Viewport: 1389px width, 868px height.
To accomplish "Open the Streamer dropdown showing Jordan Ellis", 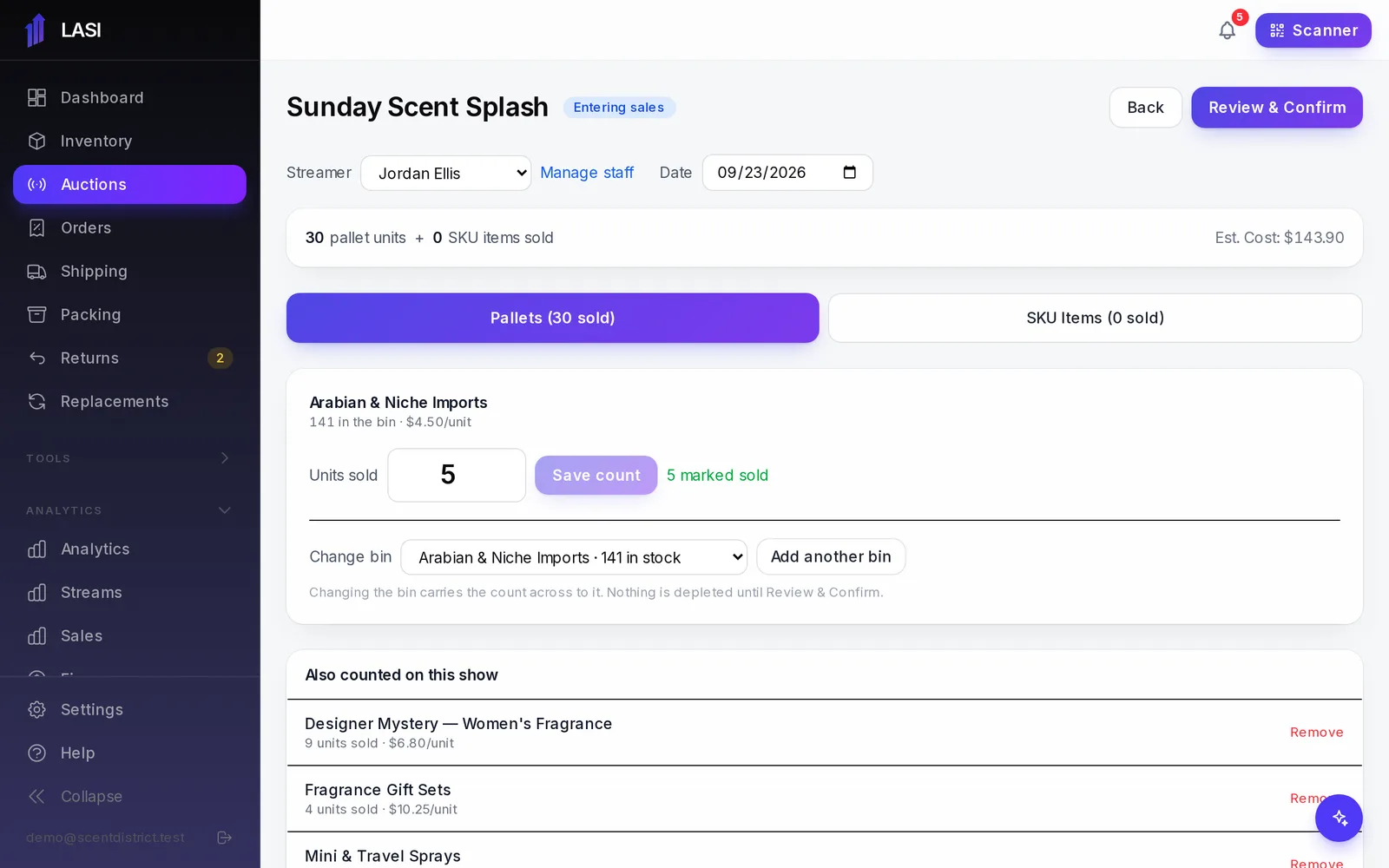I will [x=445, y=173].
